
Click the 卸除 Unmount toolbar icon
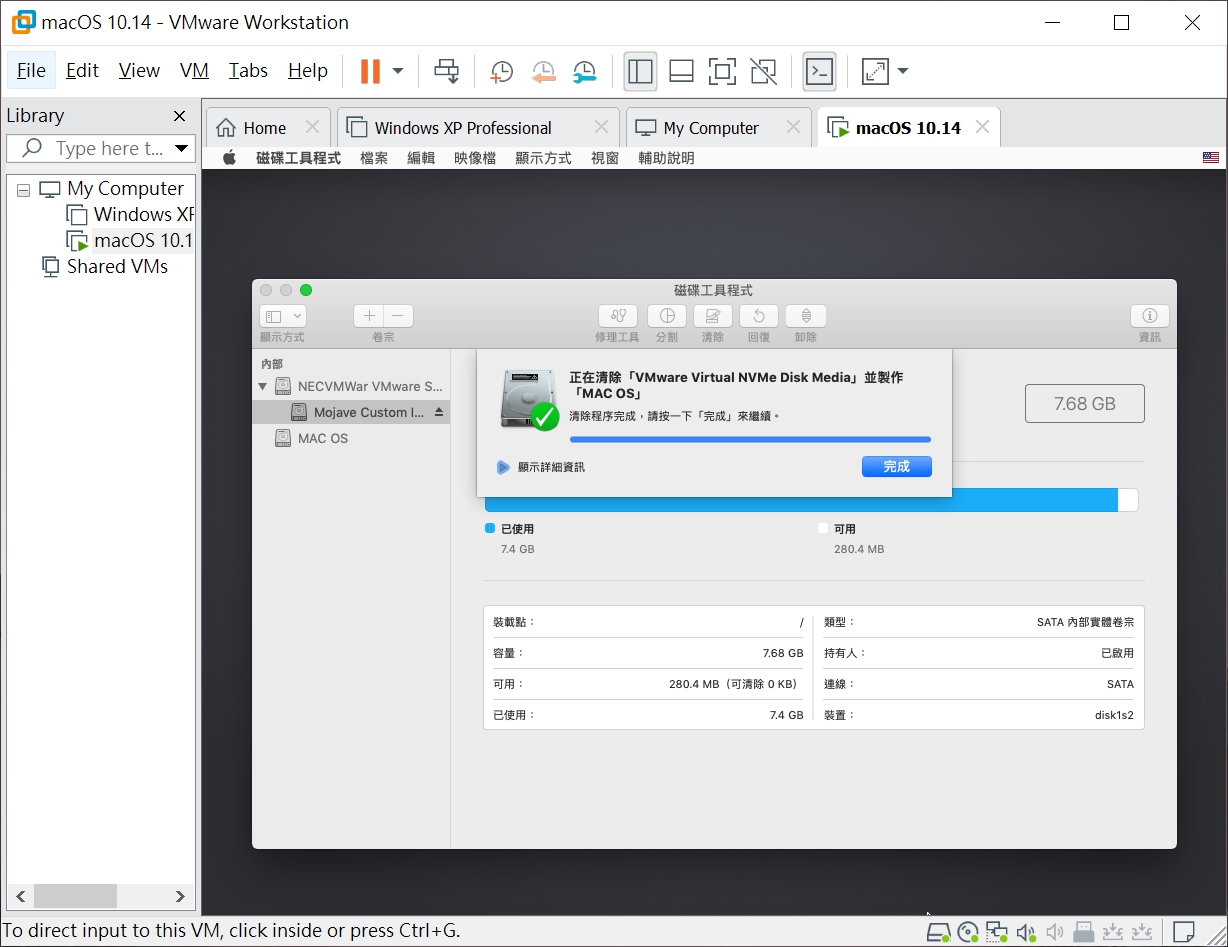pos(806,316)
